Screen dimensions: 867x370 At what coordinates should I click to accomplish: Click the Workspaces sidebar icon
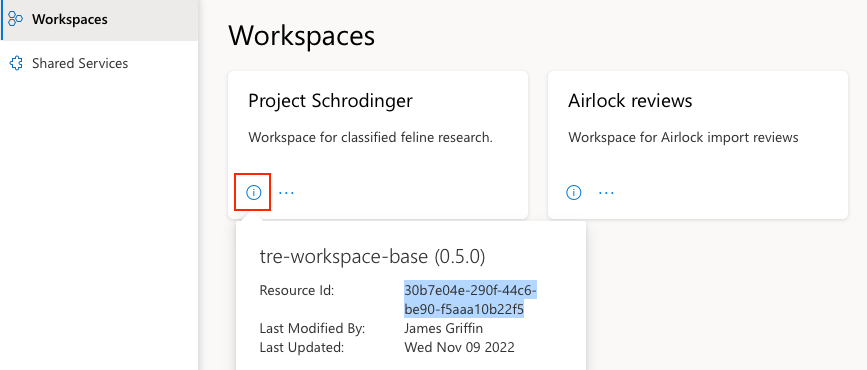click(16, 19)
